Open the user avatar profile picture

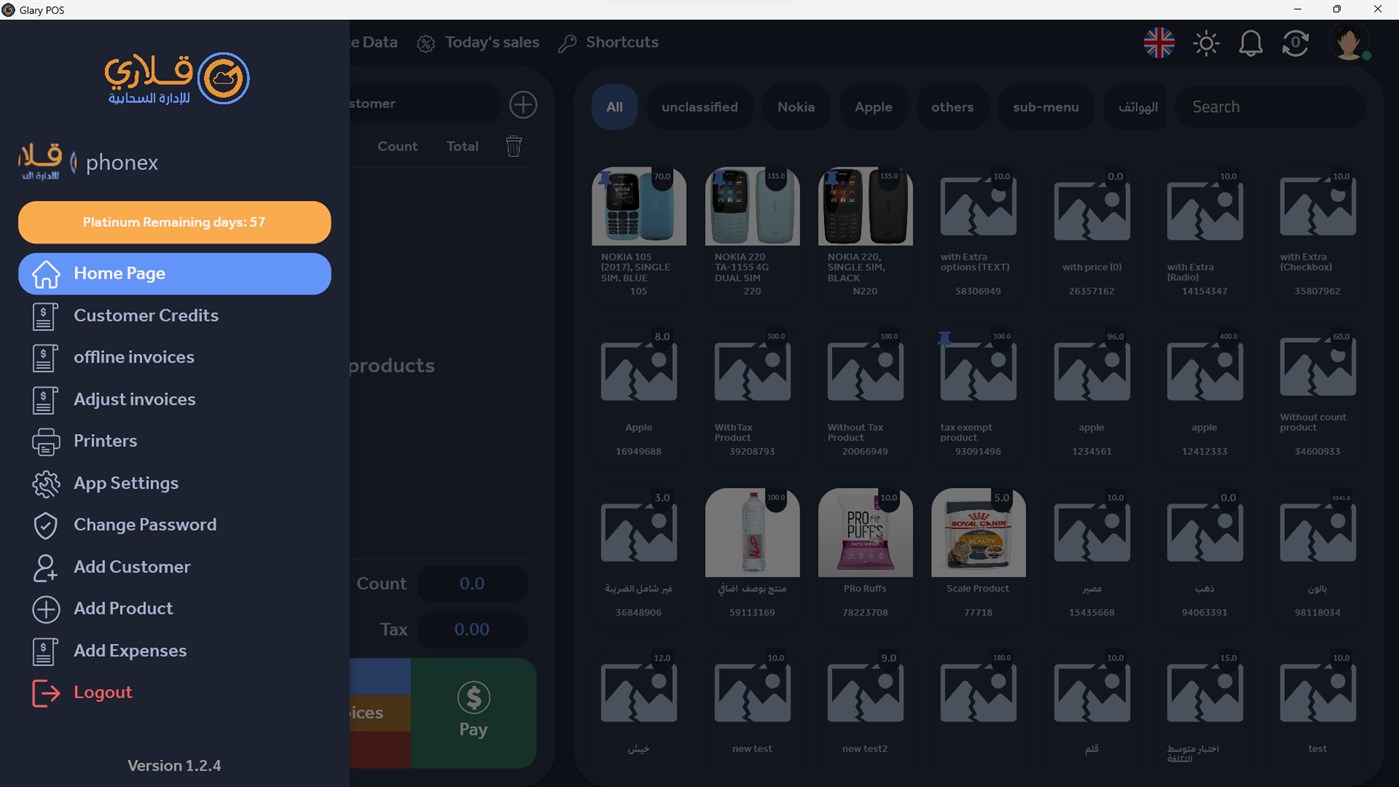1349,43
